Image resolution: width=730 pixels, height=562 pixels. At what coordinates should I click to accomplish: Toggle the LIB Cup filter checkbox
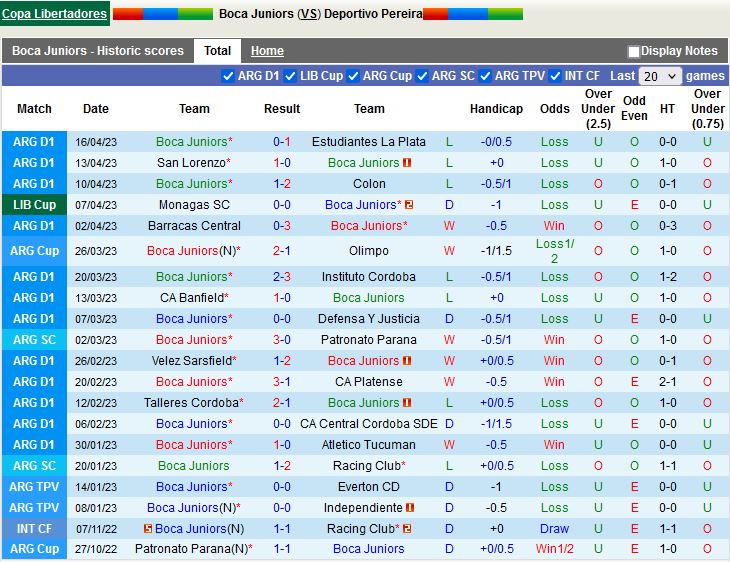(x=291, y=76)
